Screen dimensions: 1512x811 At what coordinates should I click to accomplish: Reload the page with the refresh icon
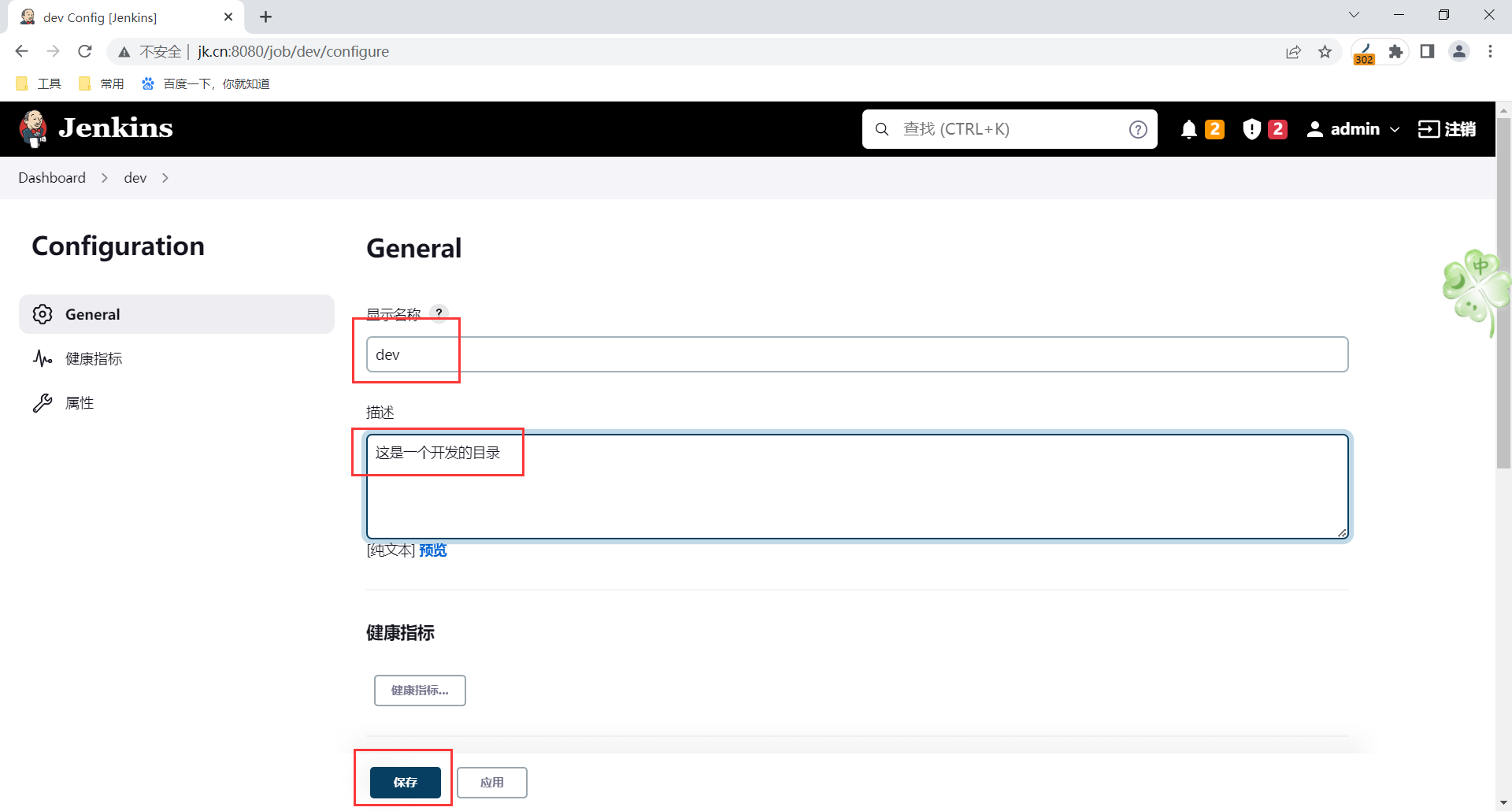85,51
